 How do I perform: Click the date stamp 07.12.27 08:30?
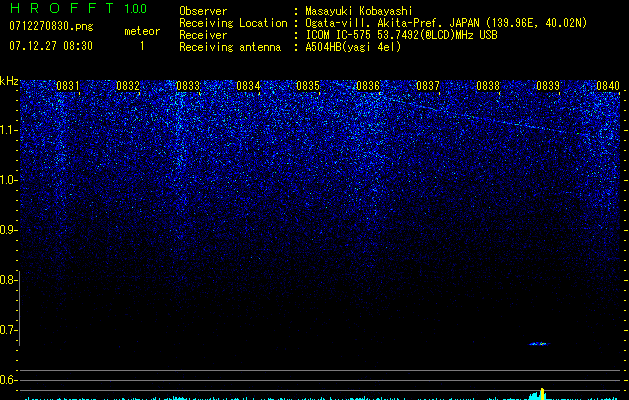[x=51, y=45]
